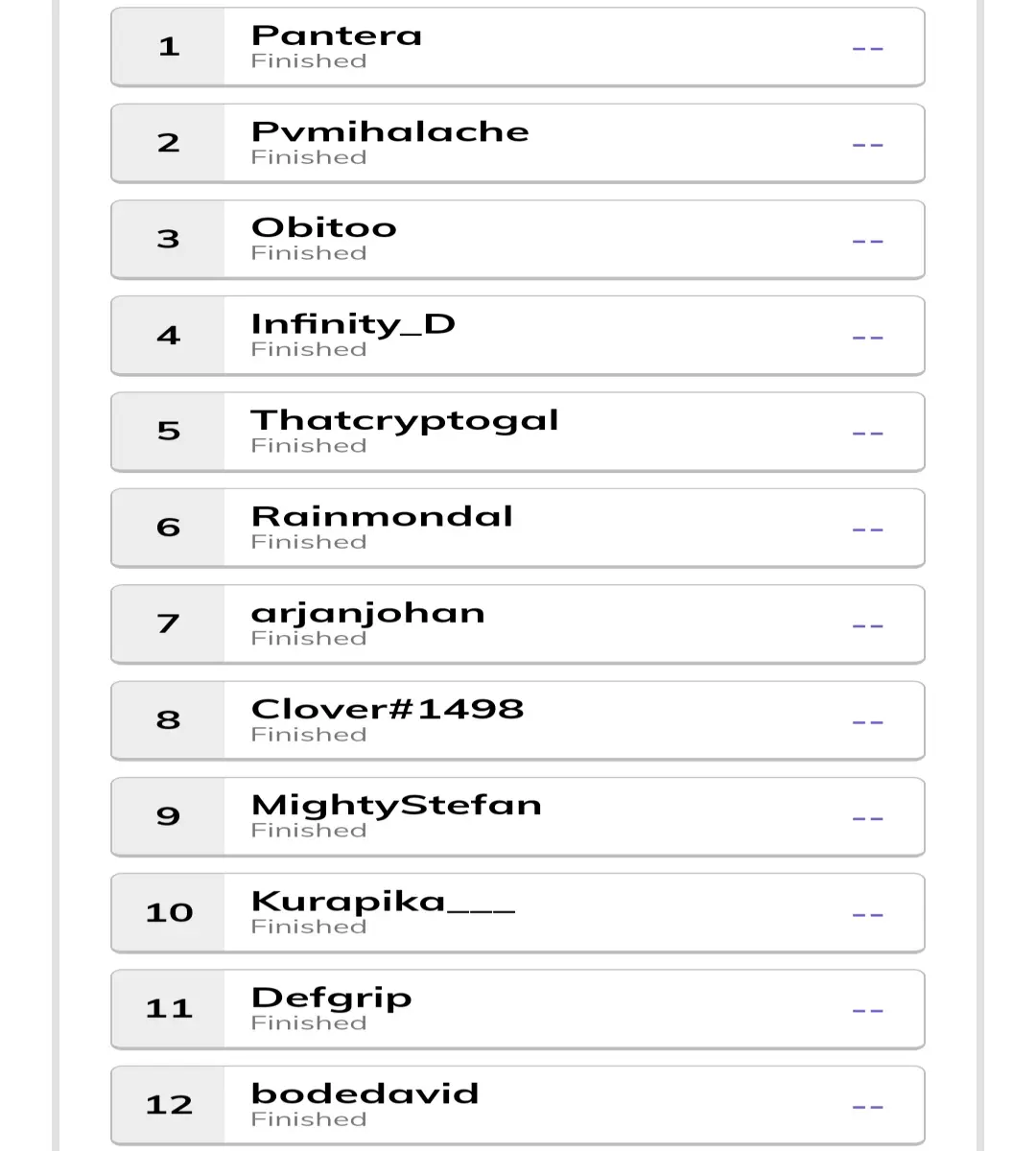Select the Clover#1498 entry
This screenshot has width=1036, height=1151.
coord(518,720)
